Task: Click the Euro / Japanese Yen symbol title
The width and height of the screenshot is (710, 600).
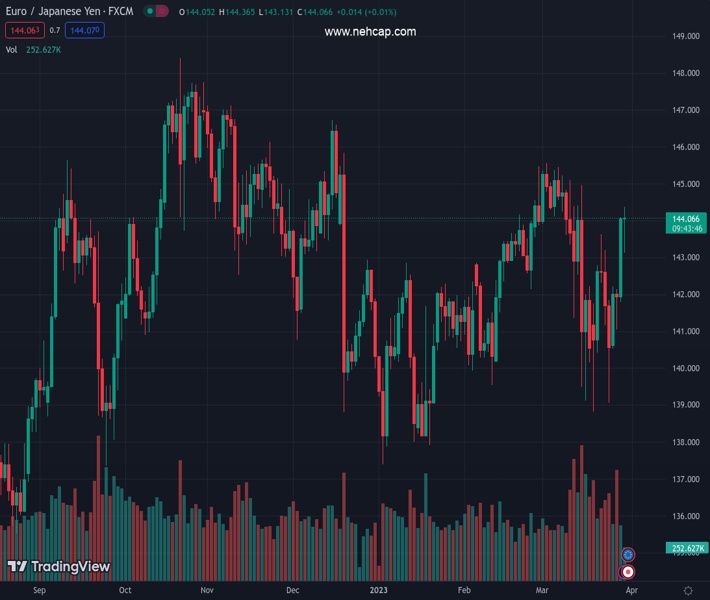Action: pos(68,11)
